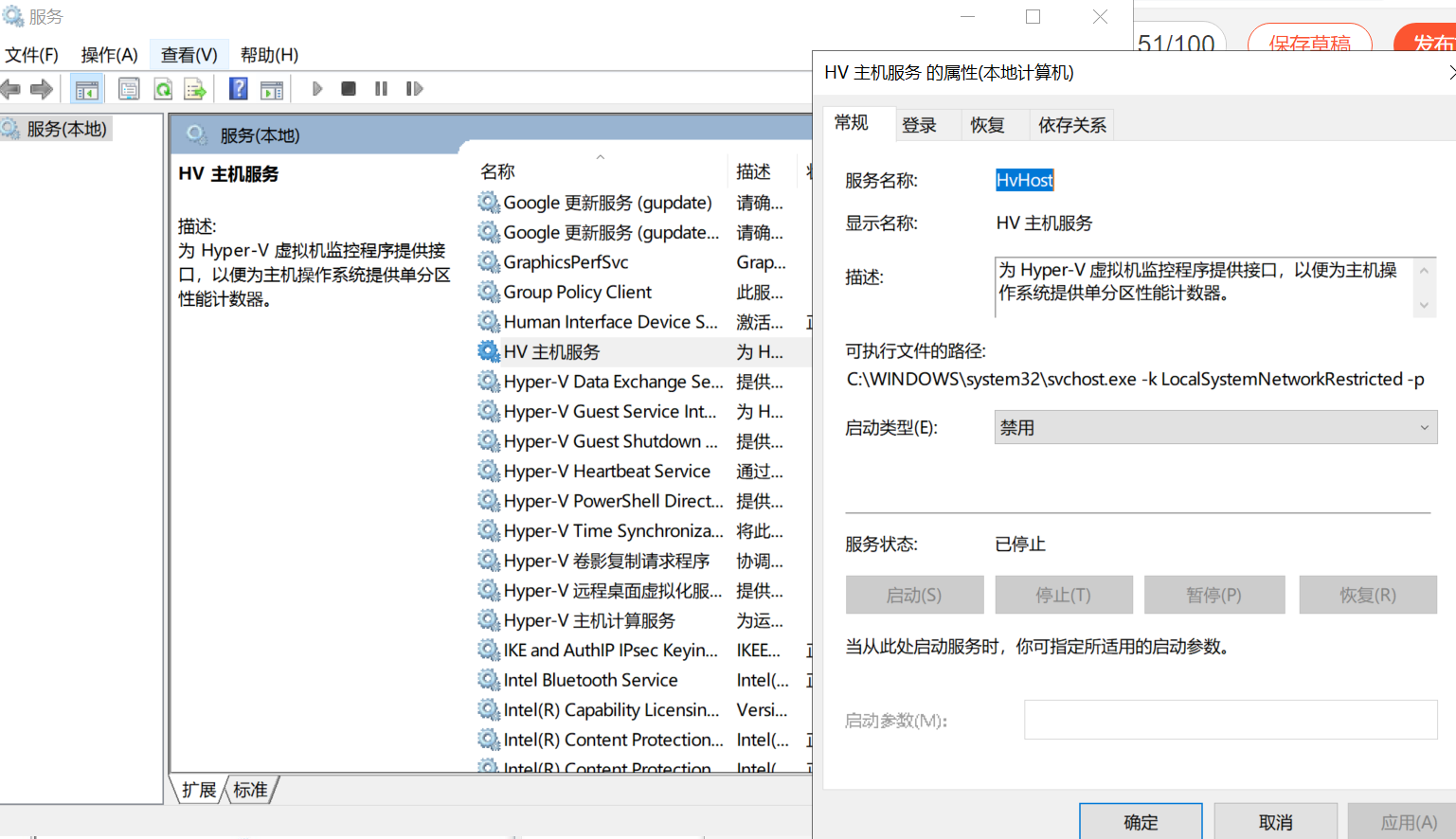Select the Hyper-V Data Exchange Service row

click(x=642, y=382)
